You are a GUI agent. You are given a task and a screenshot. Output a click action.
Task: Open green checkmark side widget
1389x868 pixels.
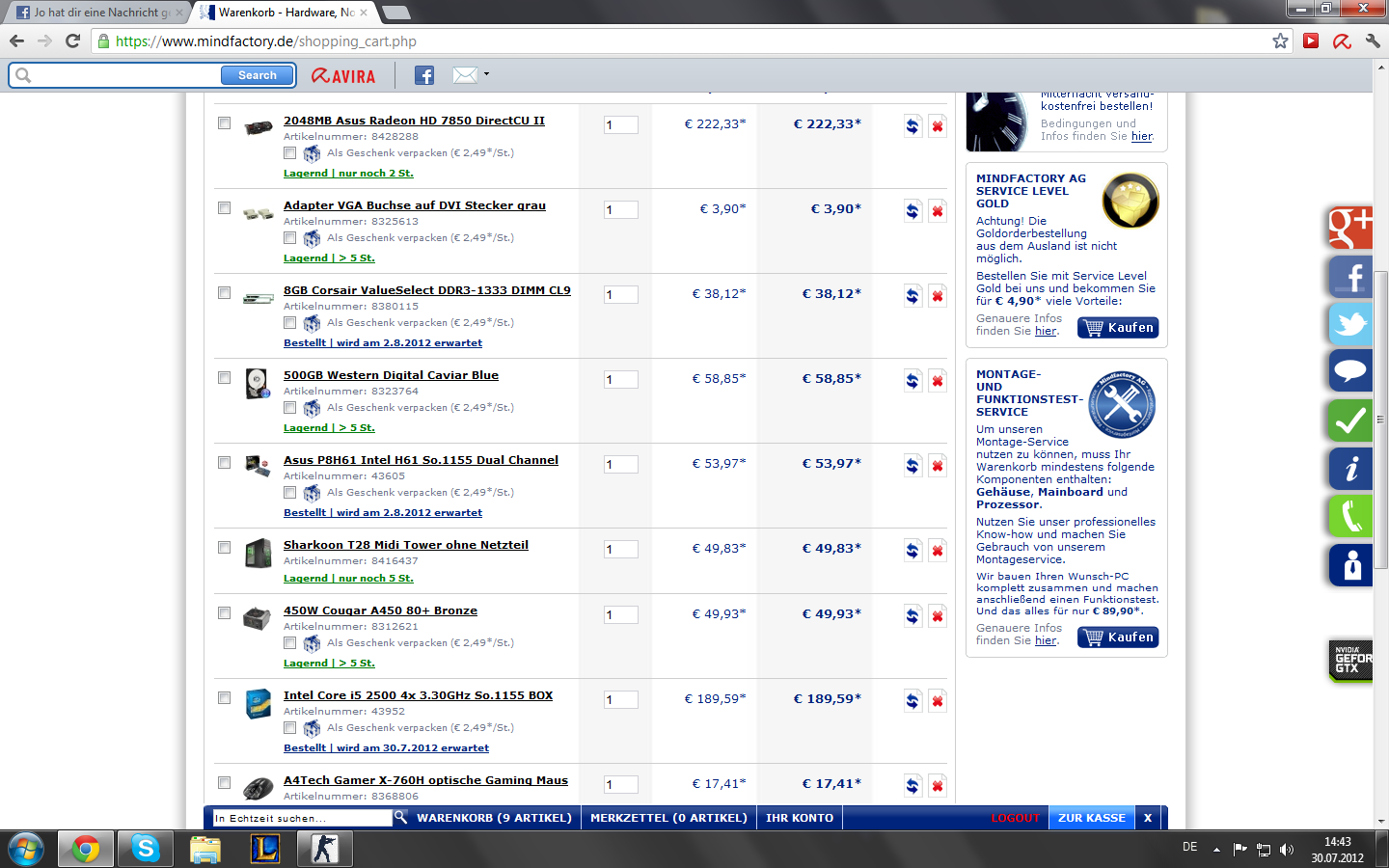coord(1350,420)
